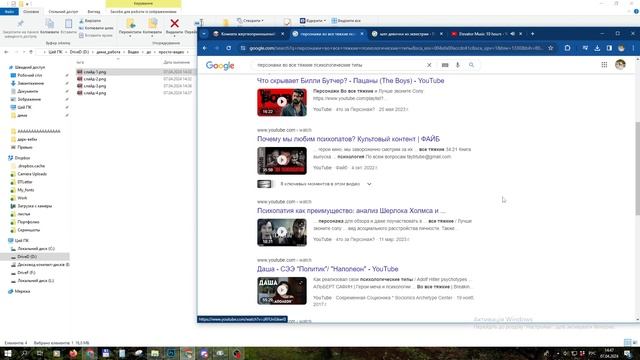Open 'Почему мы любим психопатов' result

(349, 139)
